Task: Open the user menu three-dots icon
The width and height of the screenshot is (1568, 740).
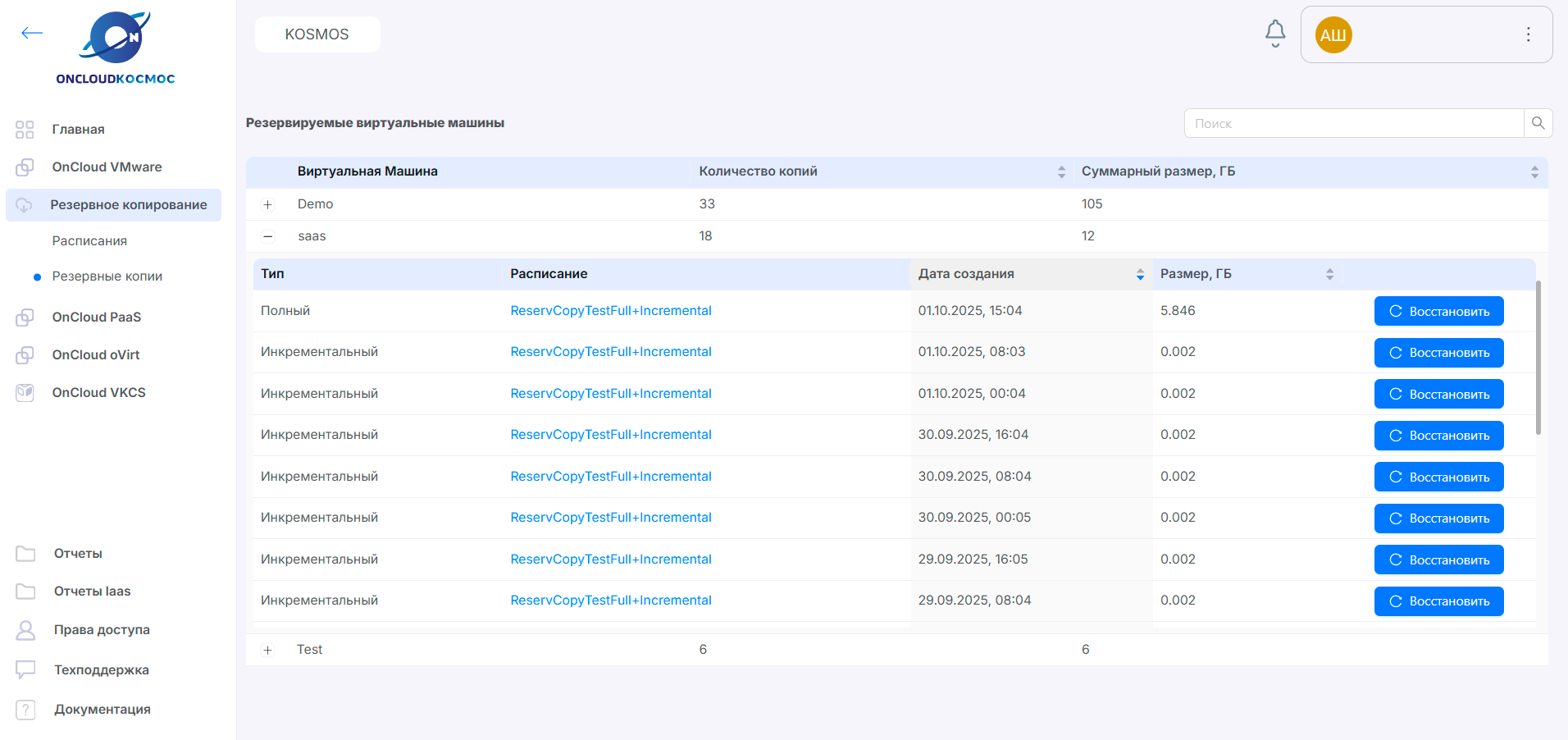Action: pos(1528,34)
